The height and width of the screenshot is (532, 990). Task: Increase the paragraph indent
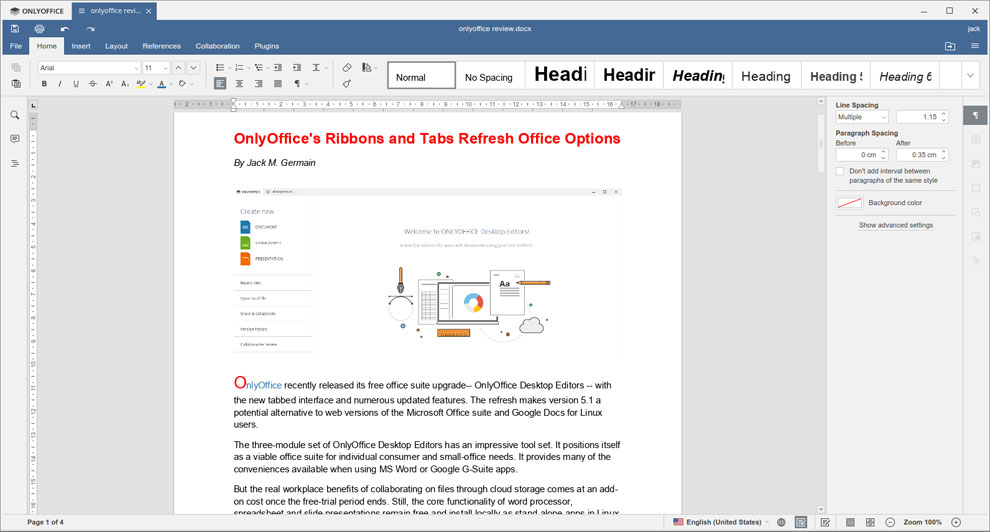pos(297,68)
